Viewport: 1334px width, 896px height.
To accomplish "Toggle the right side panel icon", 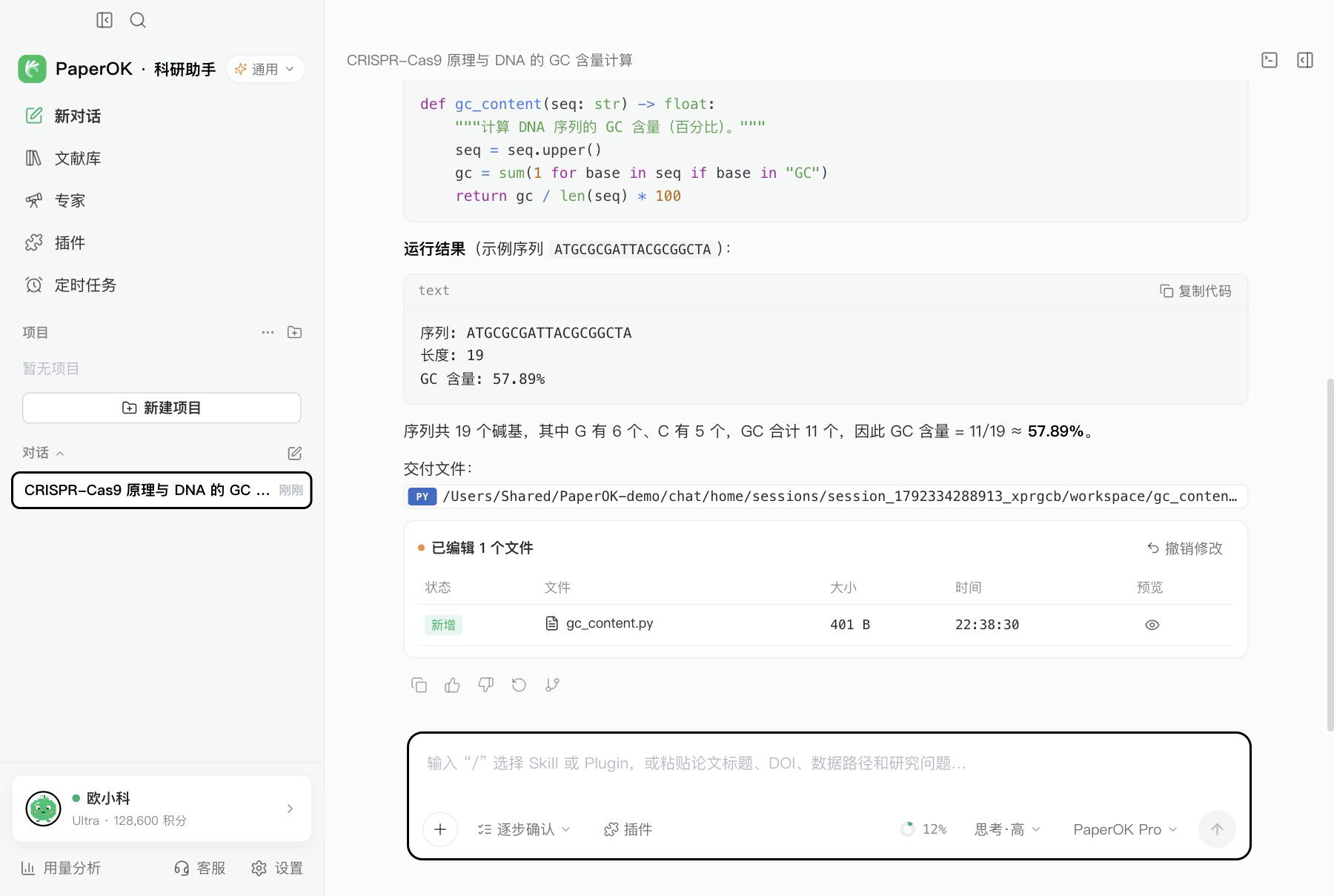I will click(1305, 60).
